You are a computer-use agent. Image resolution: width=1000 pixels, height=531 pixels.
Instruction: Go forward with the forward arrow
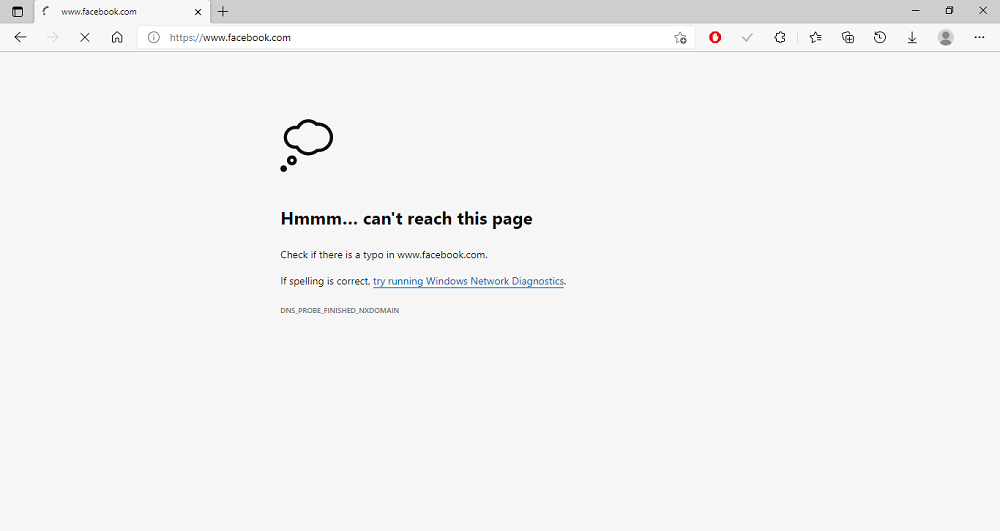pyautogui.click(x=53, y=38)
